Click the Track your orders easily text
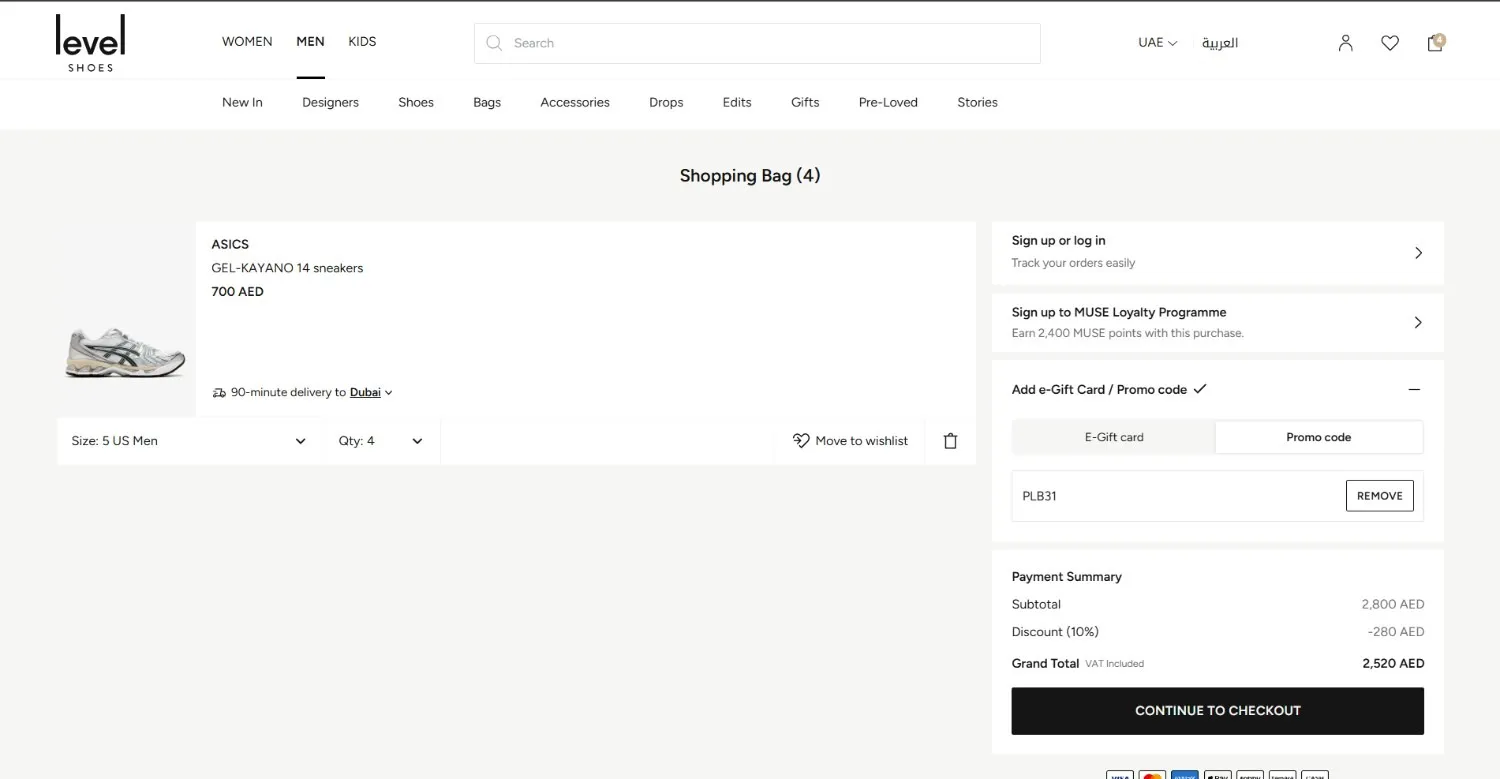The image size is (1500, 779). click(x=1073, y=263)
